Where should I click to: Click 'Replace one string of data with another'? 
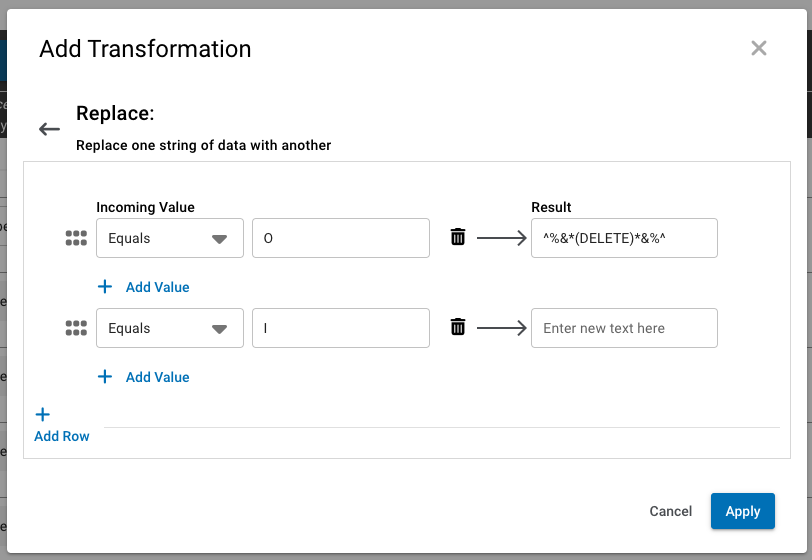tap(204, 146)
